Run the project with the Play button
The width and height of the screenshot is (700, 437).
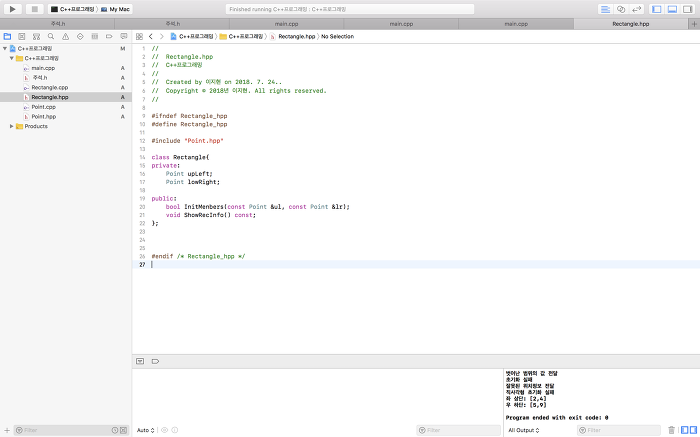[12, 9]
